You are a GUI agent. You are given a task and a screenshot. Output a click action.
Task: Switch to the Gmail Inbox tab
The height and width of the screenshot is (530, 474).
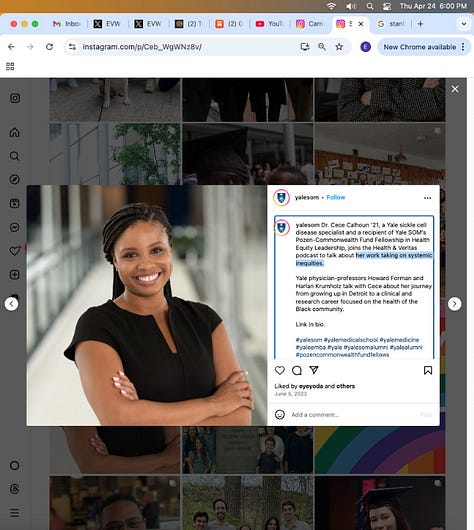67,24
